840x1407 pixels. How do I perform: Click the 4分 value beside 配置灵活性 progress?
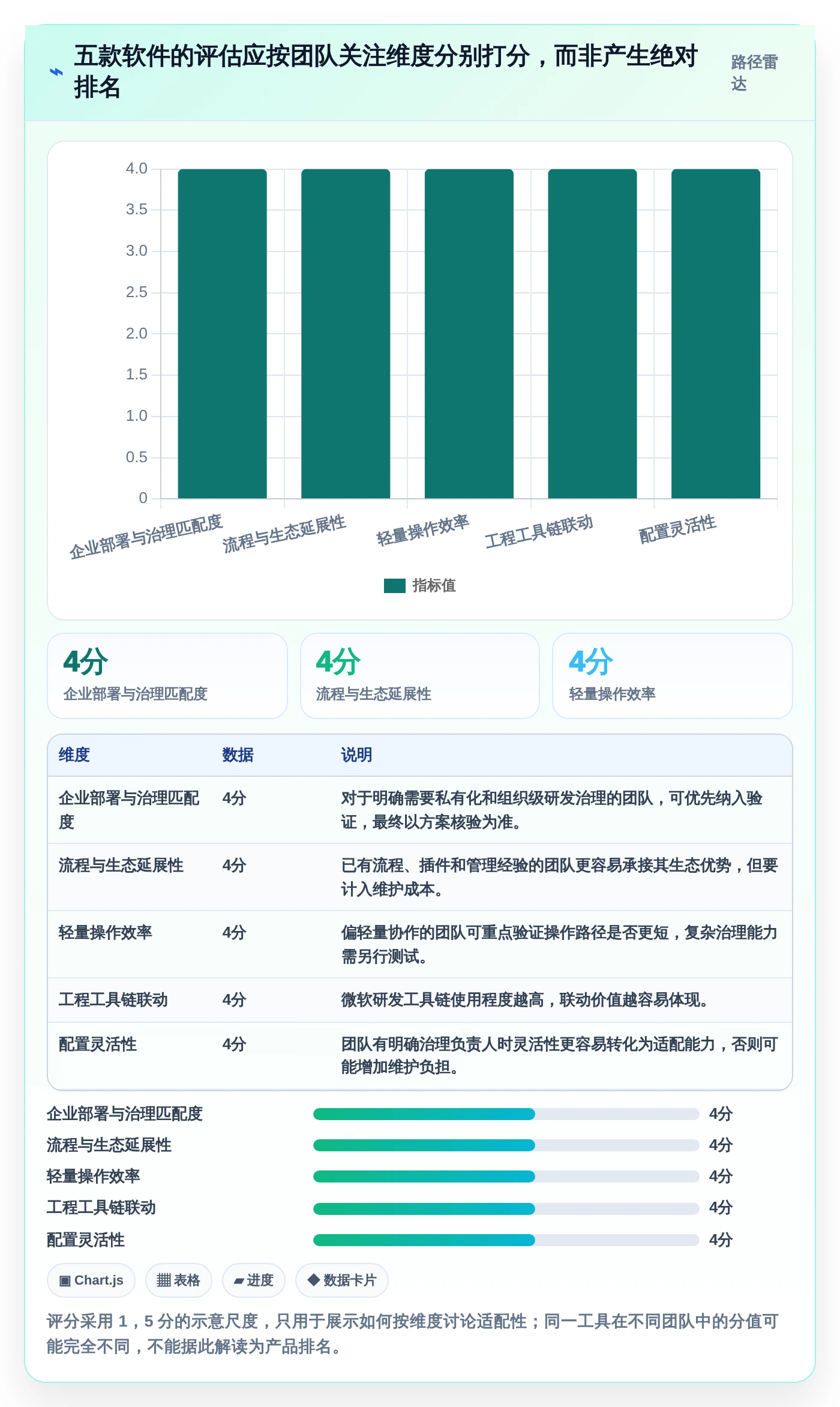pos(721,1240)
